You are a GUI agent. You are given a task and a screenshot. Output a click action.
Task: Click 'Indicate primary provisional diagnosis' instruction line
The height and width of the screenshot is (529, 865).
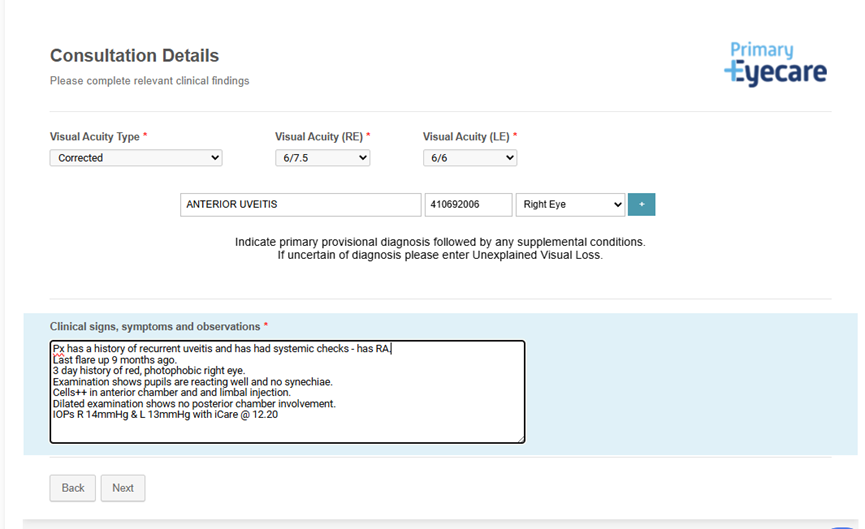(x=440, y=242)
